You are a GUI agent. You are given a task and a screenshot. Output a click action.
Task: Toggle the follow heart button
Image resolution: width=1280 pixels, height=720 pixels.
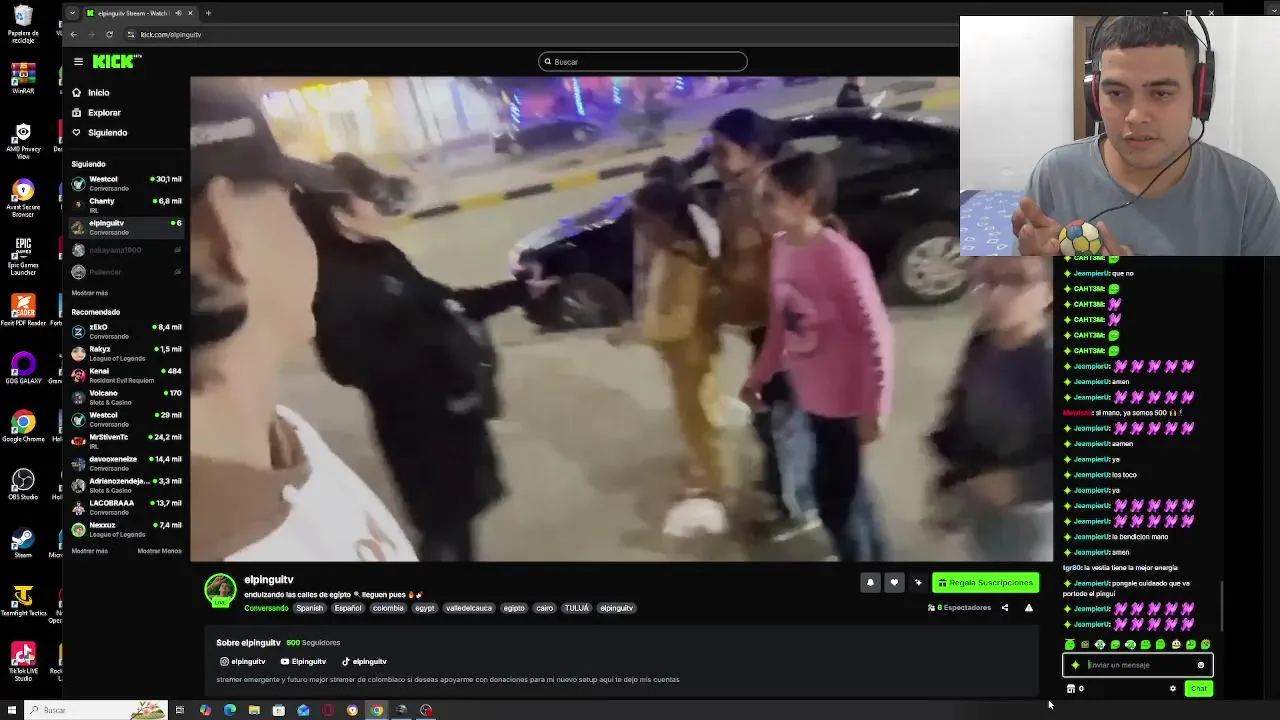tap(894, 583)
